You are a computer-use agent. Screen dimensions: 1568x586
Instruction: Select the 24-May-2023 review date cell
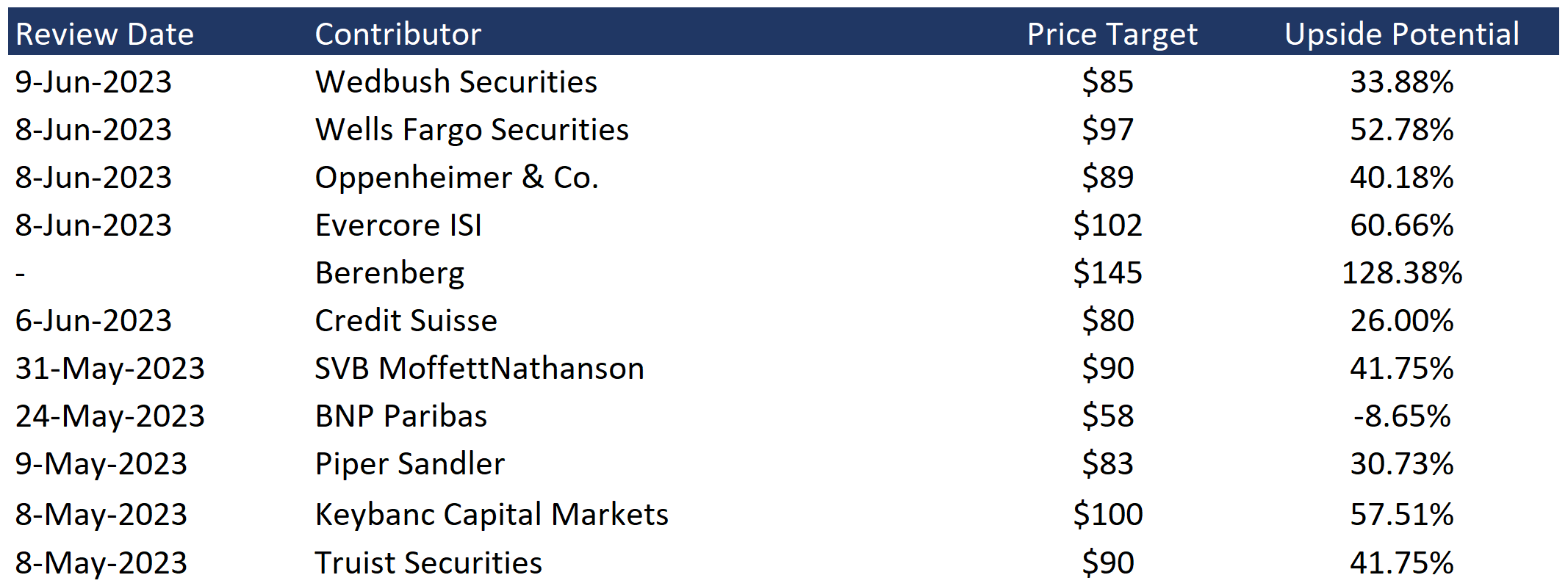coord(110,416)
